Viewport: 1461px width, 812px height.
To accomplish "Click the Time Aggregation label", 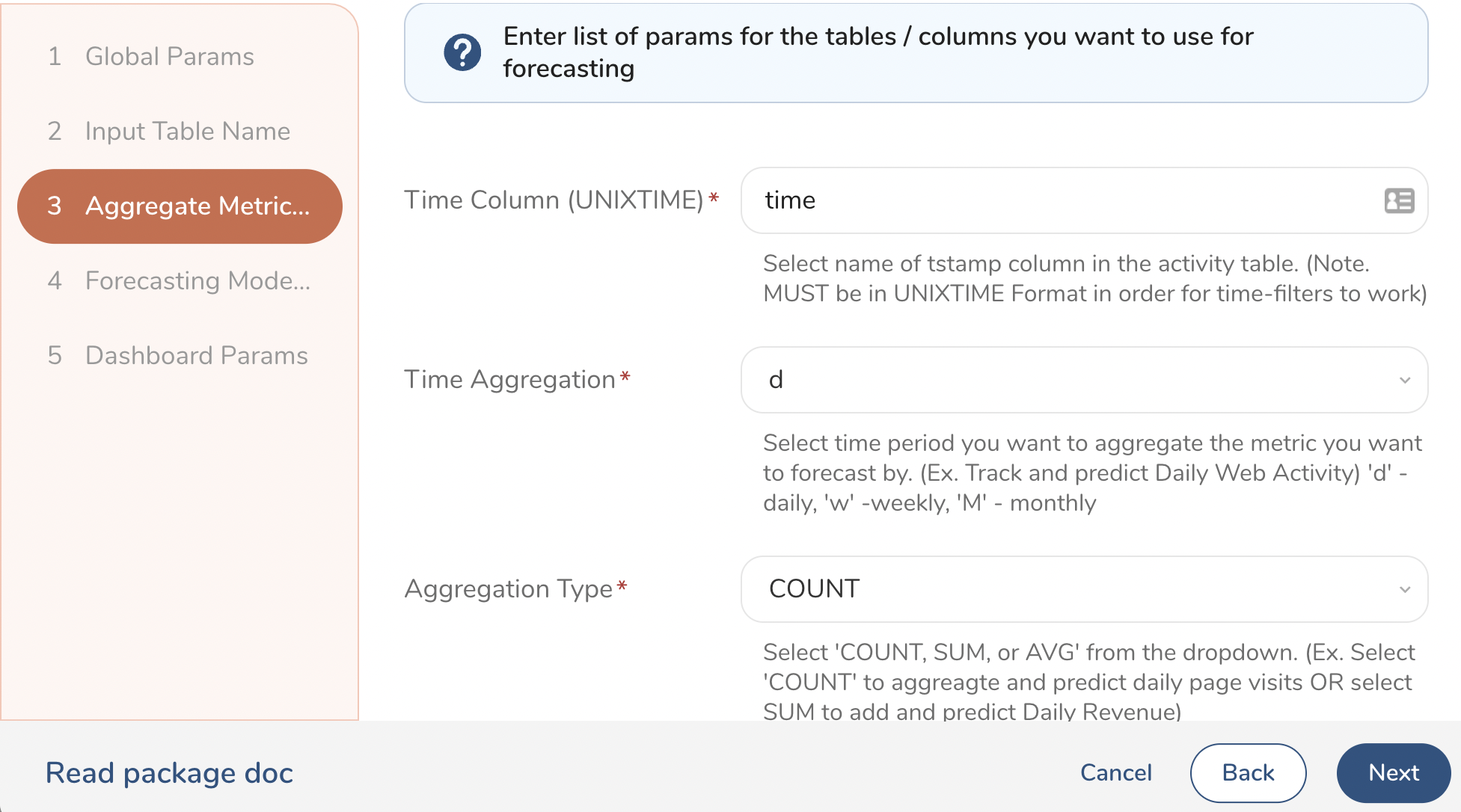I will (509, 379).
